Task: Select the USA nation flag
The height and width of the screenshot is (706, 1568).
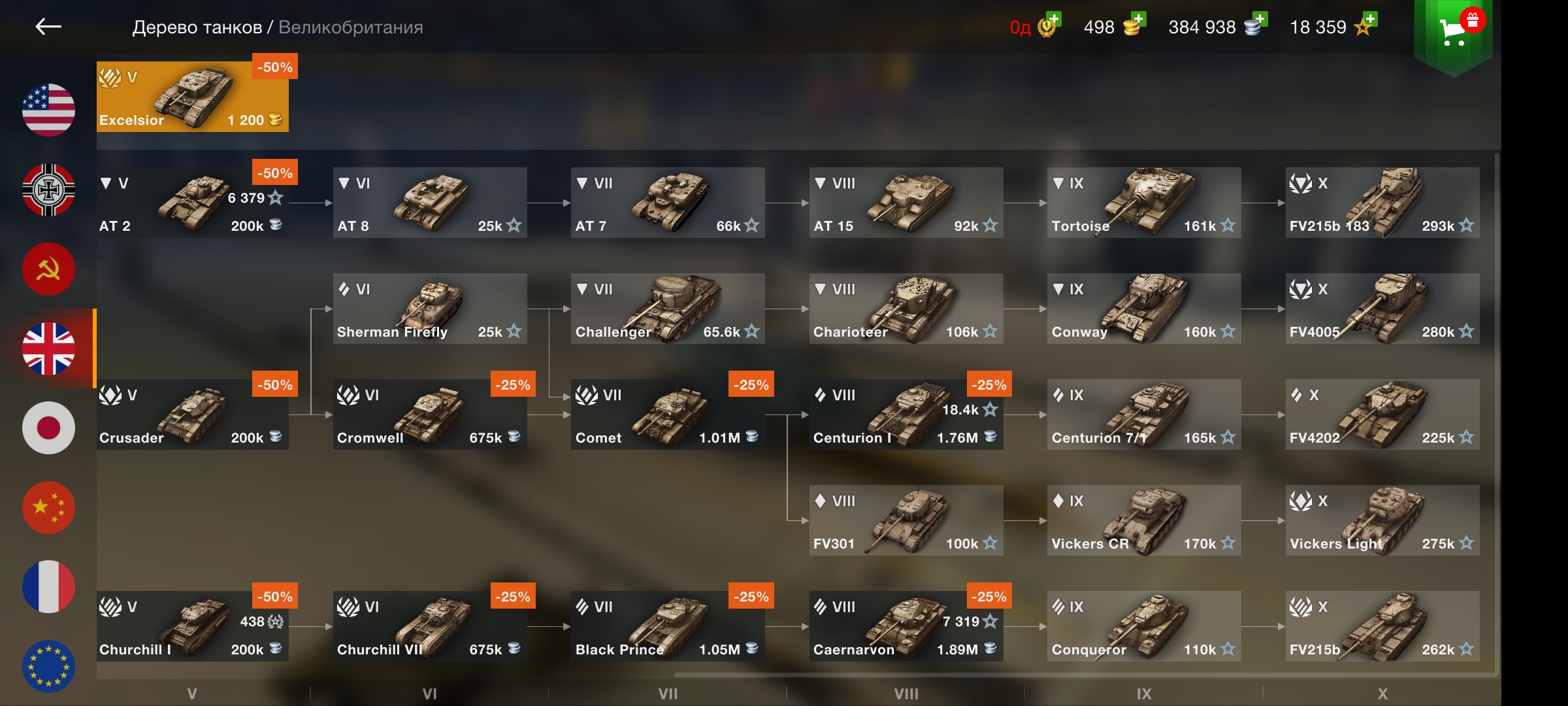Action: click(48, 110)
